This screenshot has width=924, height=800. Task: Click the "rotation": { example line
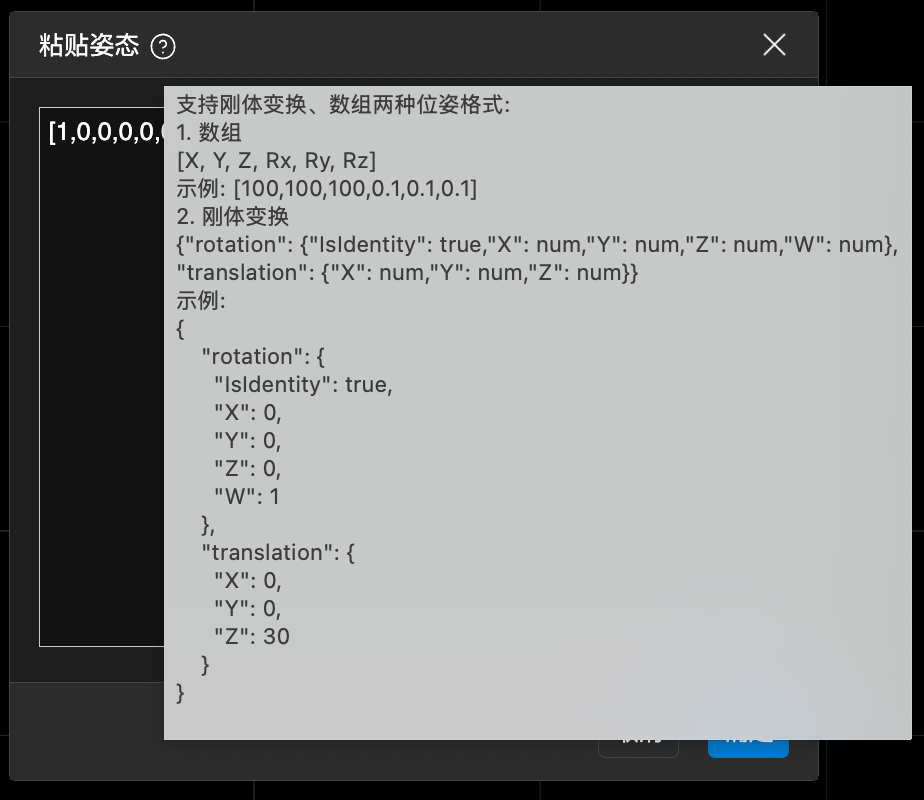click(263, 356)
